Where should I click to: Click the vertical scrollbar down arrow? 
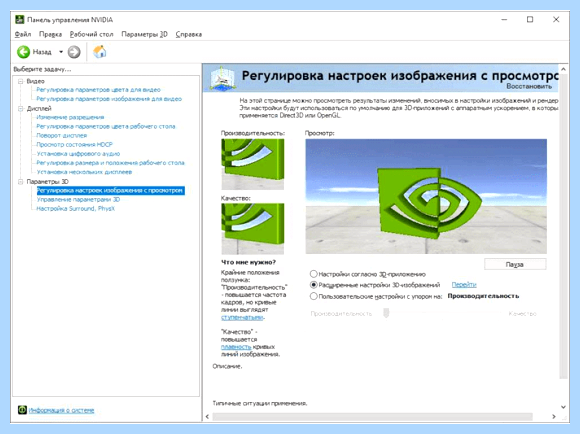click(563, 407)
